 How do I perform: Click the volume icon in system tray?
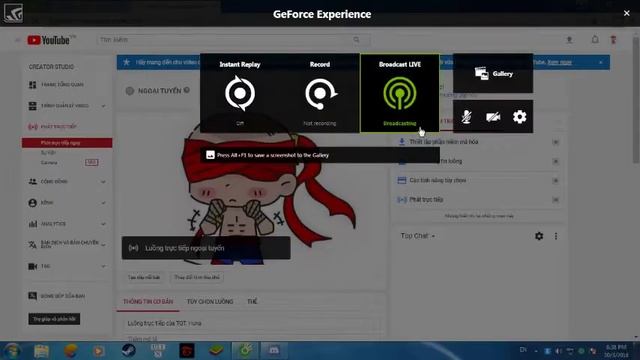coord(558,351)
